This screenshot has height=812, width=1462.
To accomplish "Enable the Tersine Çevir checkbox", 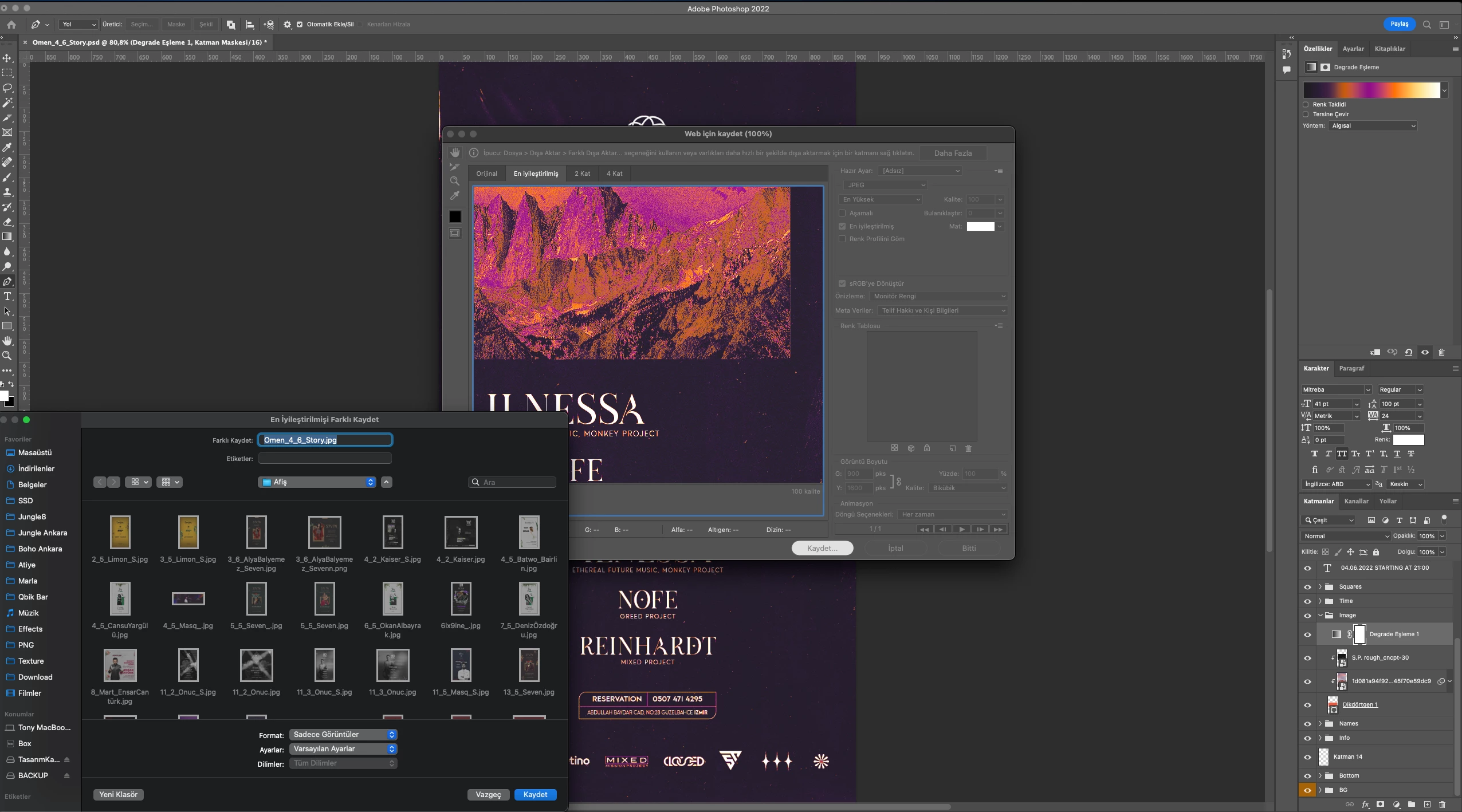I will point(1306,114).
